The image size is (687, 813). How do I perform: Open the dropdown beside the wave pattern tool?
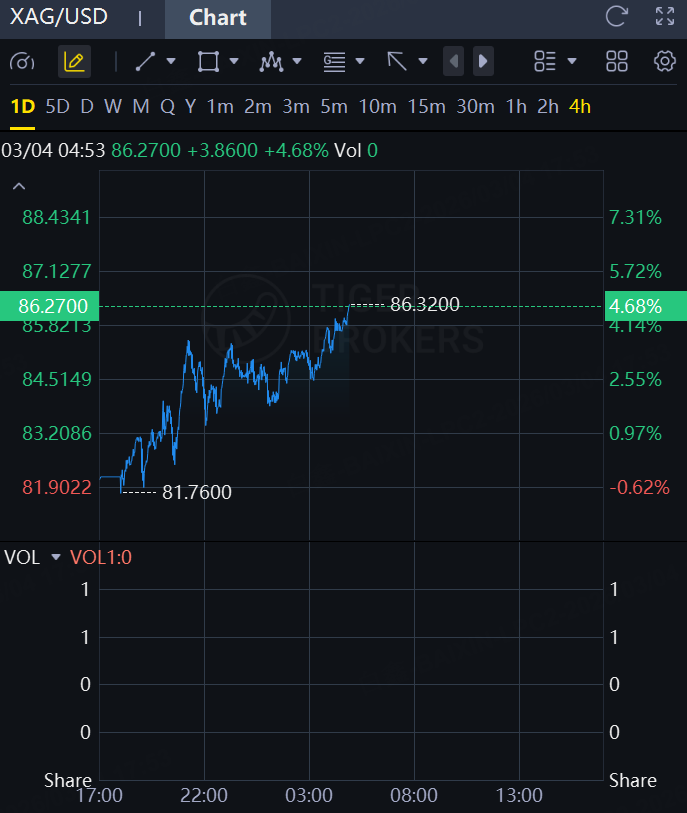click(x=297, y=62)
